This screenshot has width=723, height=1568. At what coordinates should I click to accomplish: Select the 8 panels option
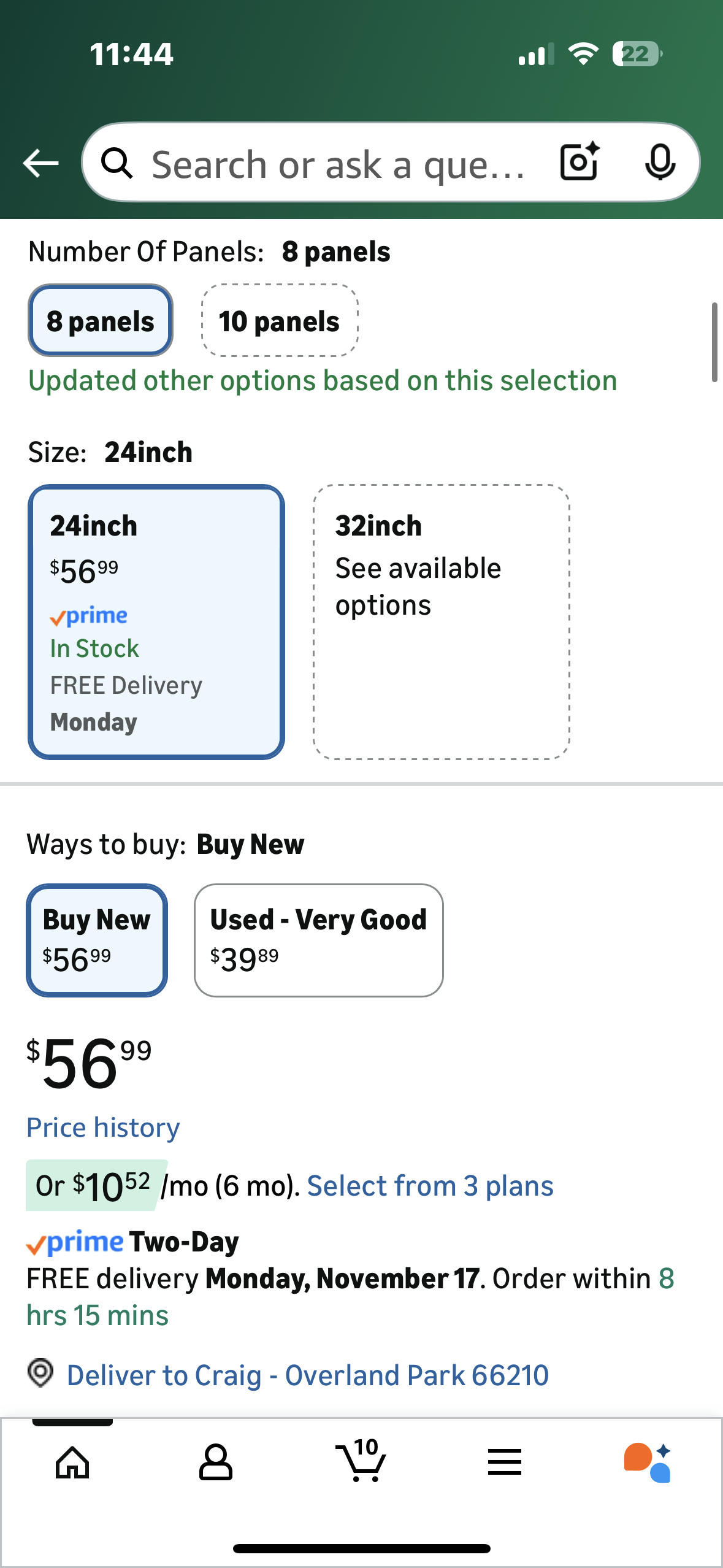point(101,321)
